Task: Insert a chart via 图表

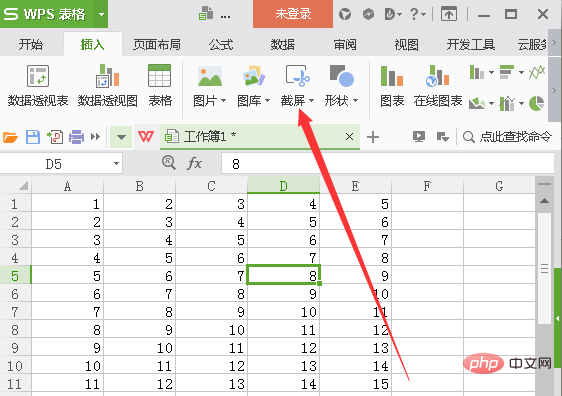Action: [x=392, y=86]
